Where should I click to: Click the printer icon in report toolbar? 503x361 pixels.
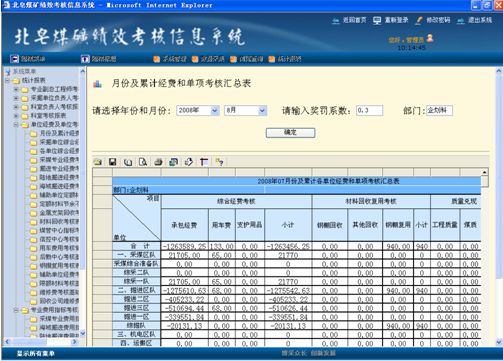(x=158, y=162)
